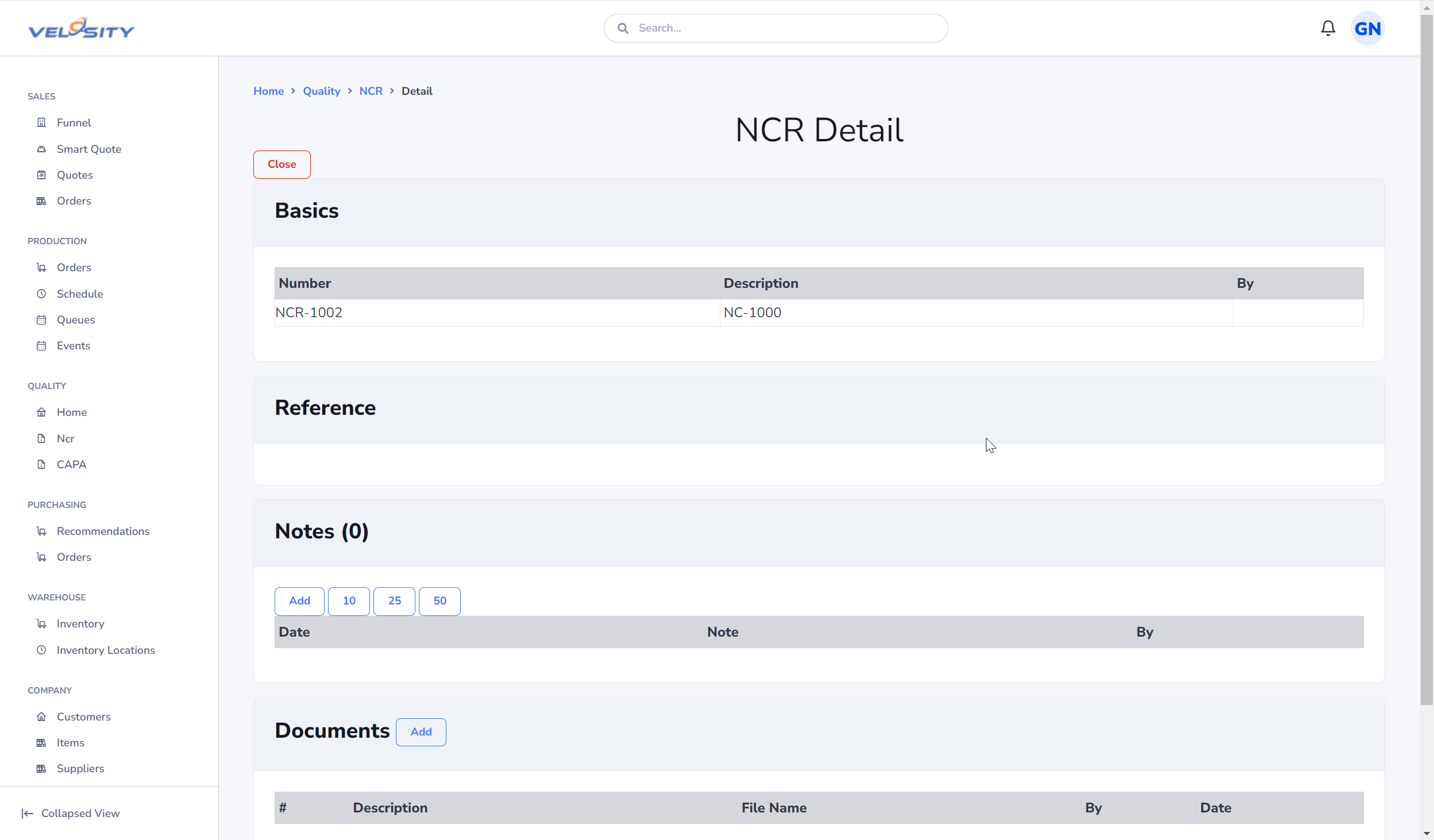Click the search magnifier icon
Screen dimensions: 1434x840
point(623,28)
